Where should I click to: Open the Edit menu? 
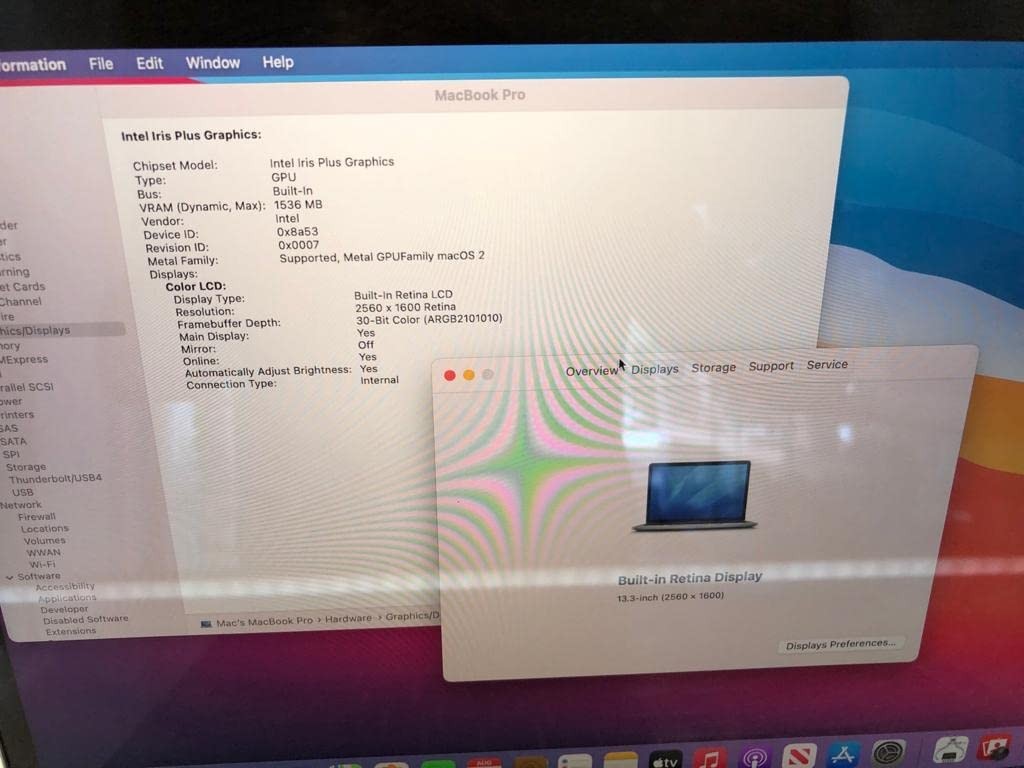tap(149, 63)
